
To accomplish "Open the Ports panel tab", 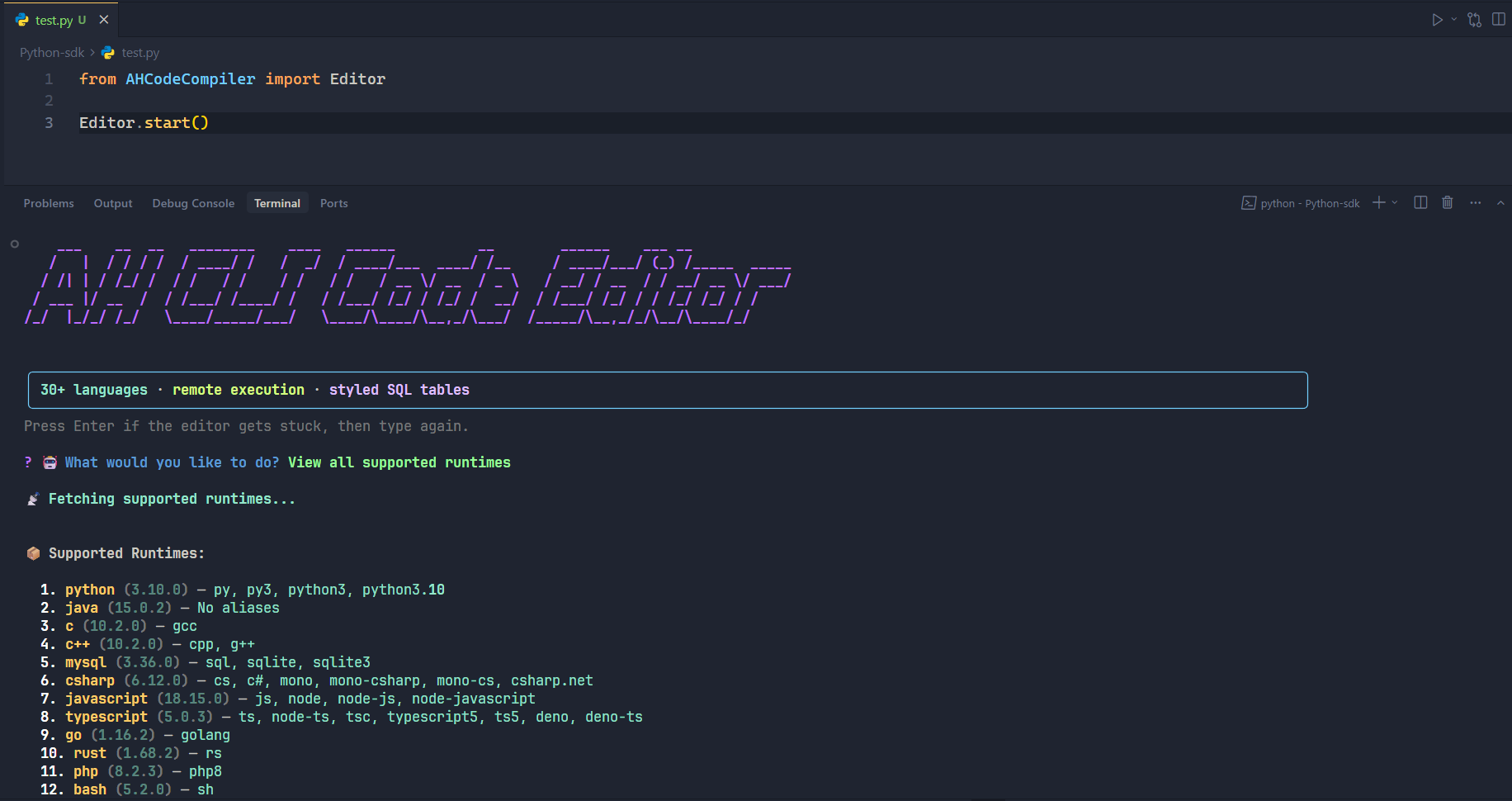I will [334, 203].
